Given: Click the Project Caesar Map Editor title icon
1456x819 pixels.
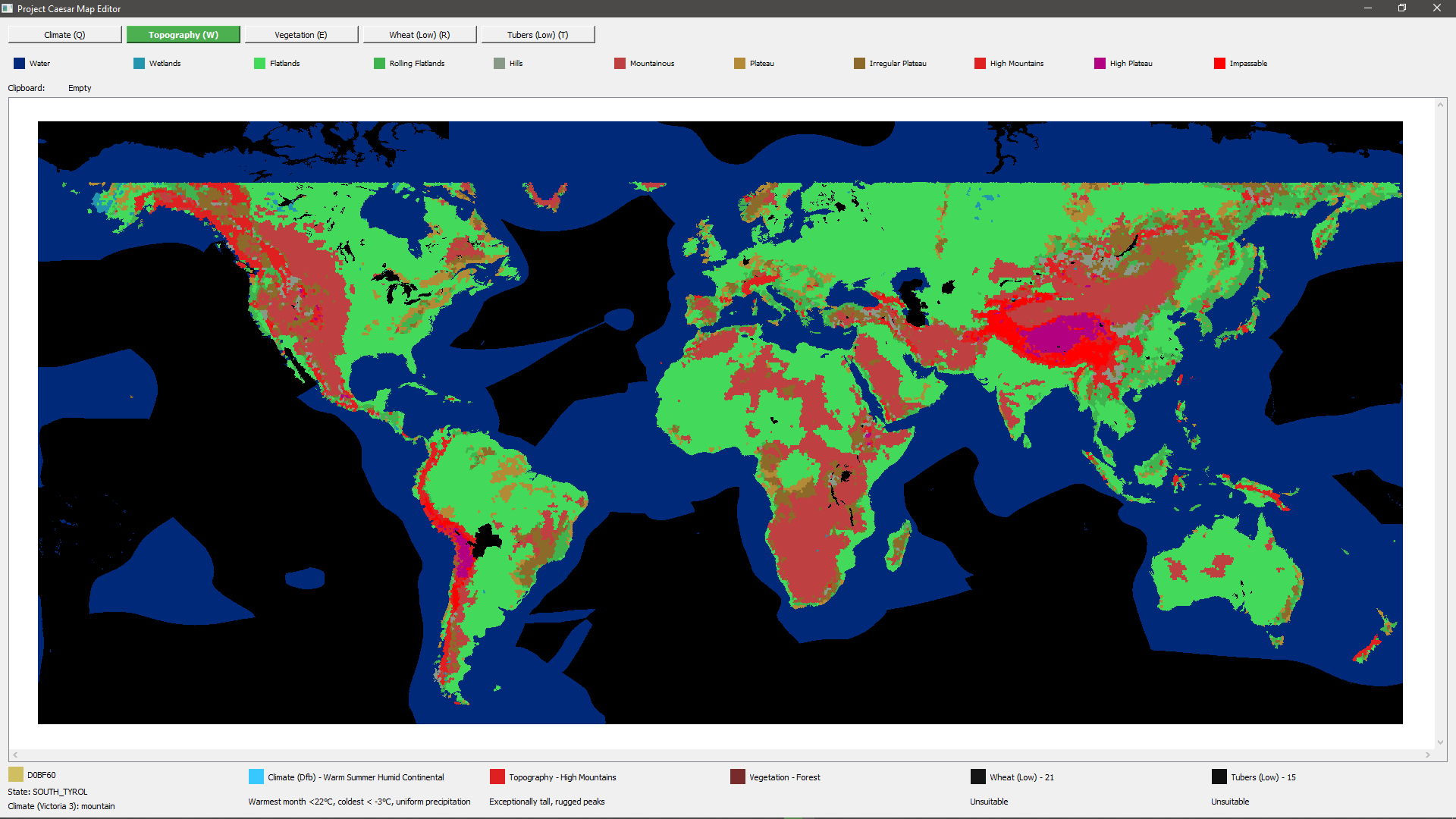Looking at the screenshot, I should click(x=8, y=8).
